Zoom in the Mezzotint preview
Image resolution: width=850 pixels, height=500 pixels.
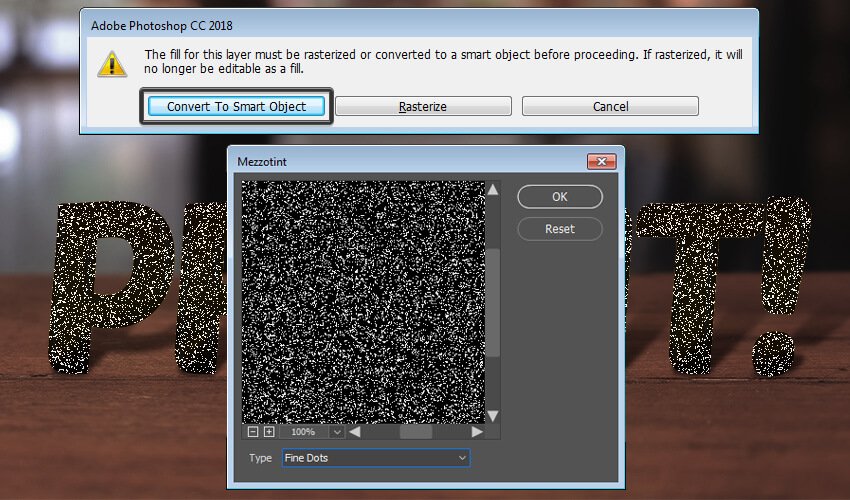point(269,432)
